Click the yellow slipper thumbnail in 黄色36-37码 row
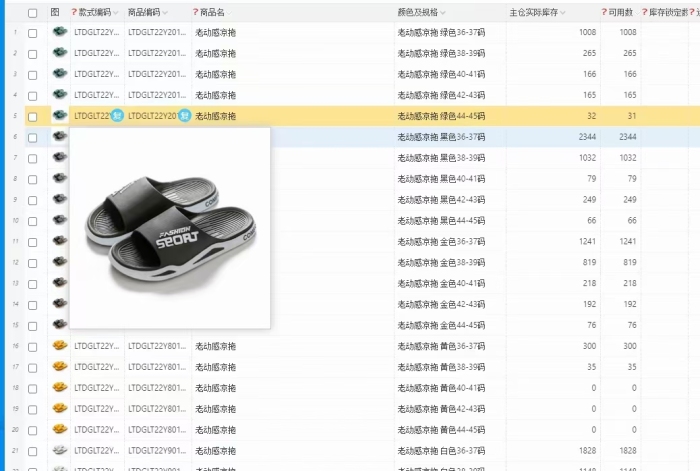700x471 pixels. click(59, 346)
